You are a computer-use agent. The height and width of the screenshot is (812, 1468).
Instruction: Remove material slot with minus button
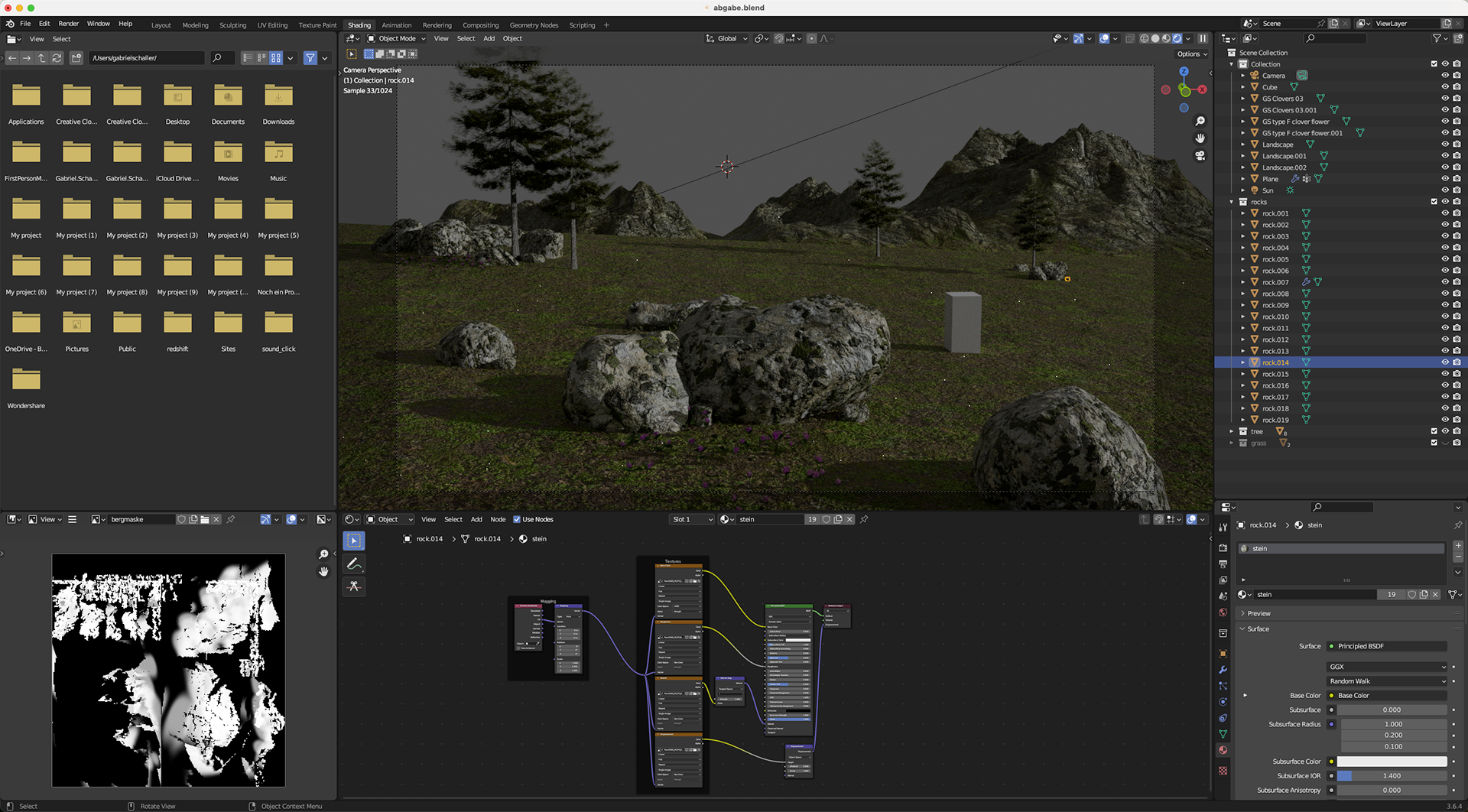1458,557
